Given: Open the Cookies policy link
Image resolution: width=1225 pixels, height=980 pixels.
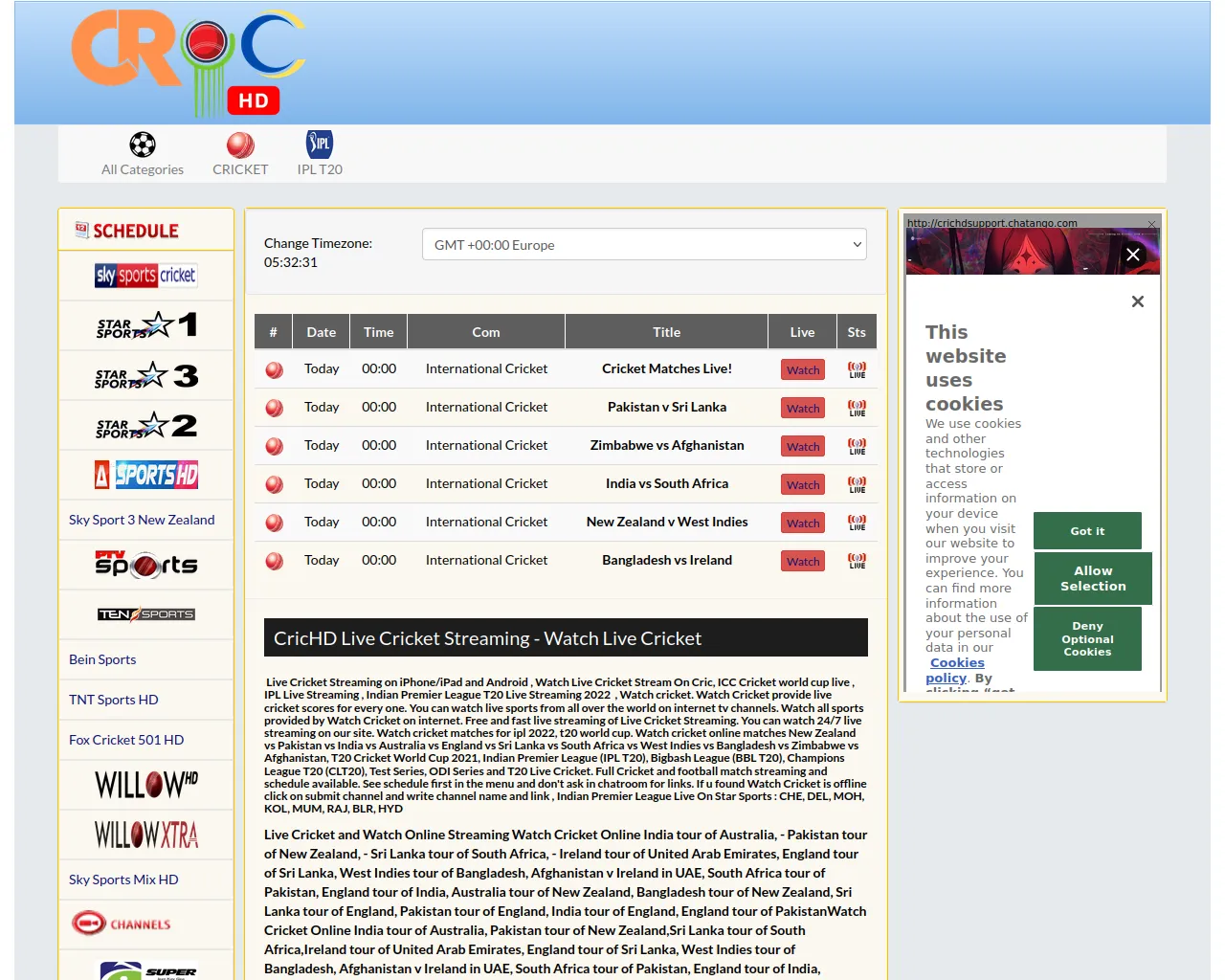Looking at the screenshot, I should point(956,663).
